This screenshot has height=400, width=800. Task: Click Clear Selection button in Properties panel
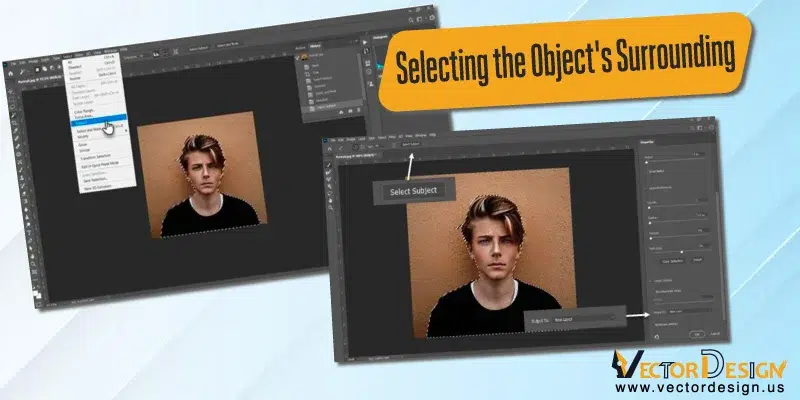(x=673, y=261)
